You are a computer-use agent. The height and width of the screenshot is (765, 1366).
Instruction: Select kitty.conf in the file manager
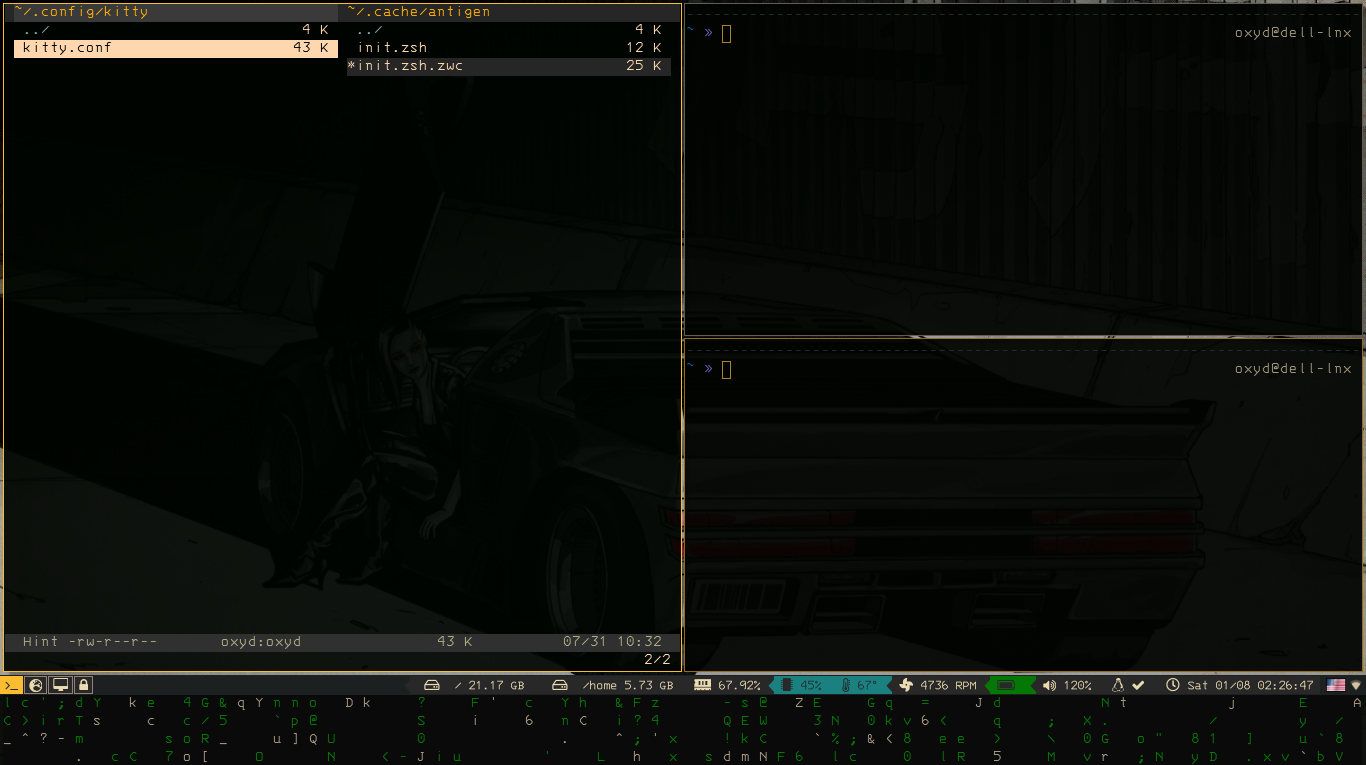pos(175,48)
